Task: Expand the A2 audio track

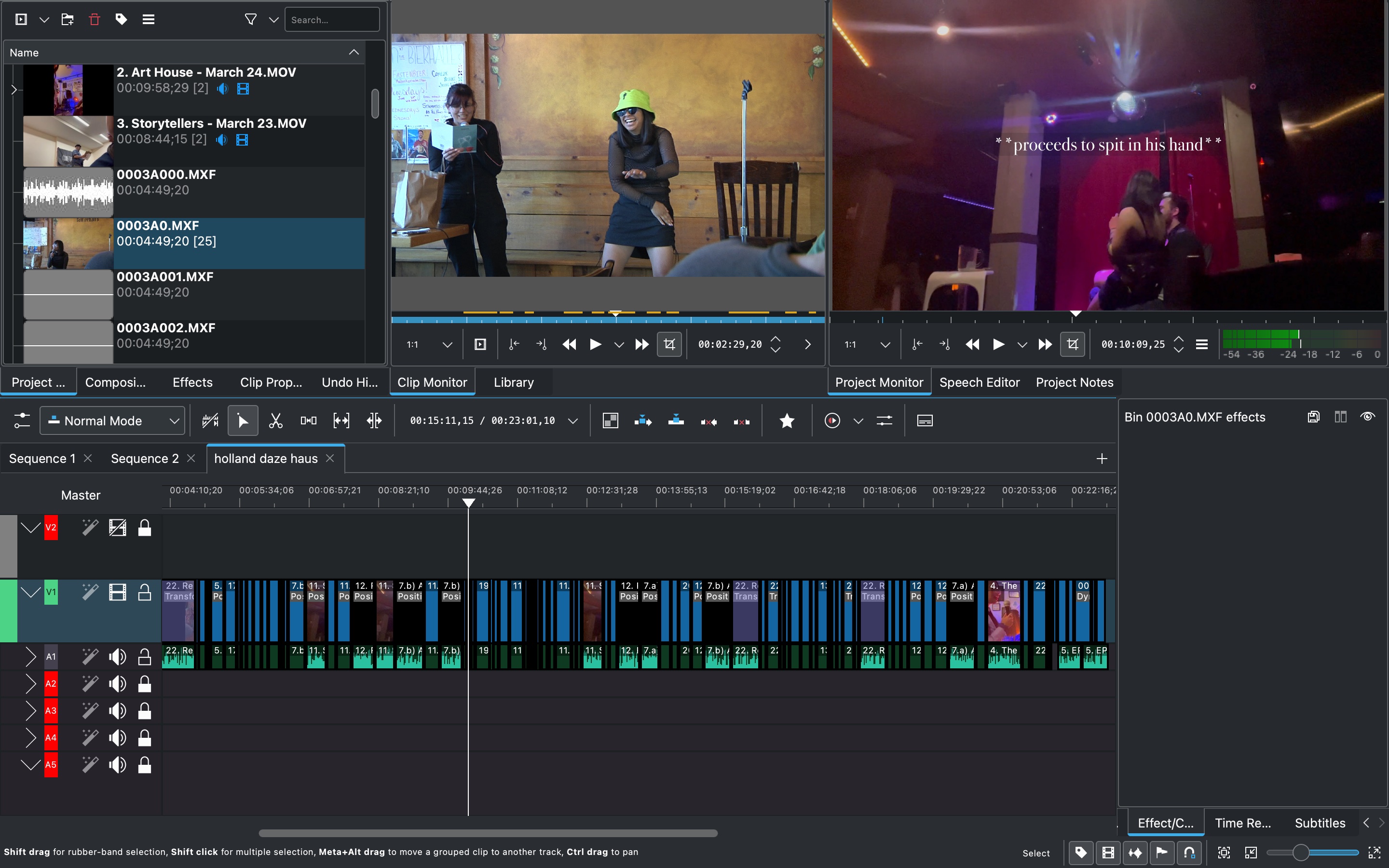Action: pyautogui.click(x=30, y=683)
